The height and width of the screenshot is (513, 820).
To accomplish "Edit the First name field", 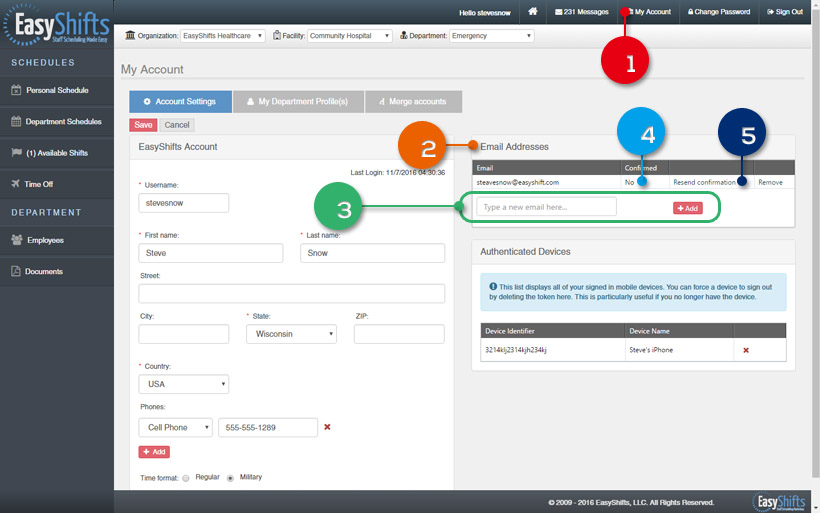I will click(x=211, y=253).
